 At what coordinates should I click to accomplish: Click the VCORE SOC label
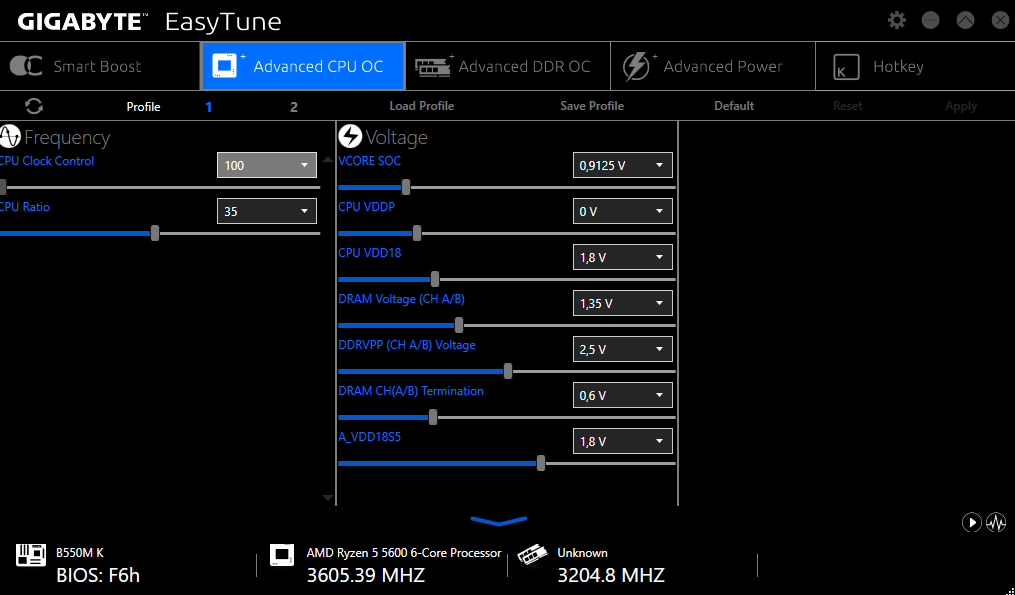coord(370,161)
